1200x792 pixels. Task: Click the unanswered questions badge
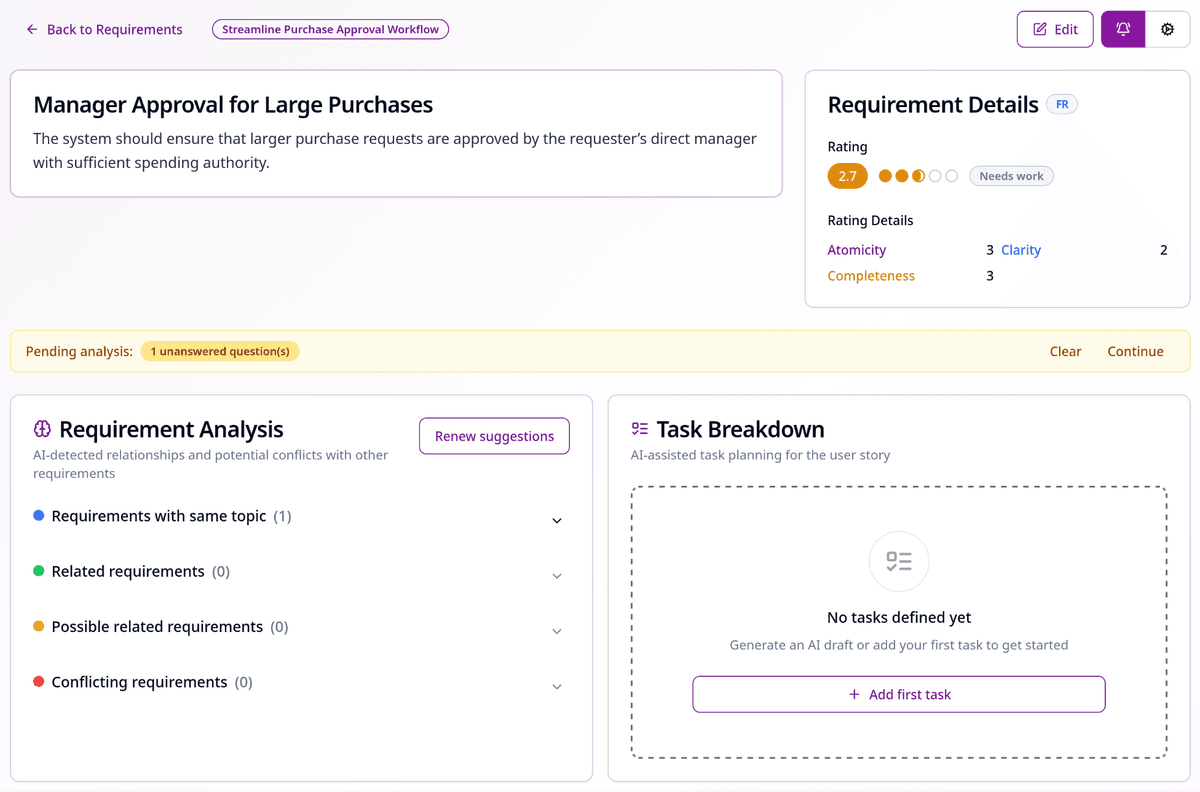[x=220, y=351]
